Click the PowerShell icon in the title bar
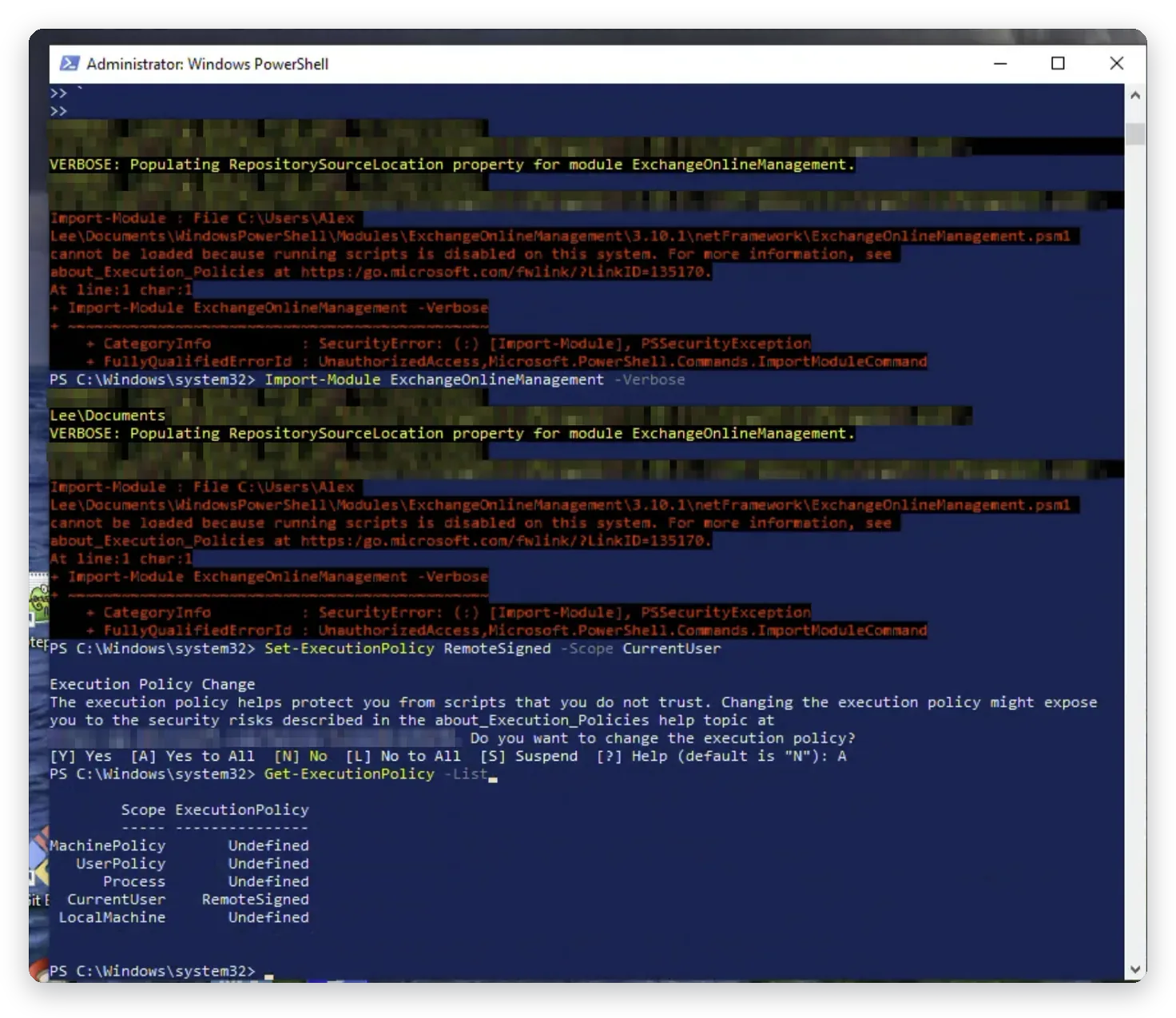Image resolution: width=1176 pixels, height=1018 pixels. 70,63
